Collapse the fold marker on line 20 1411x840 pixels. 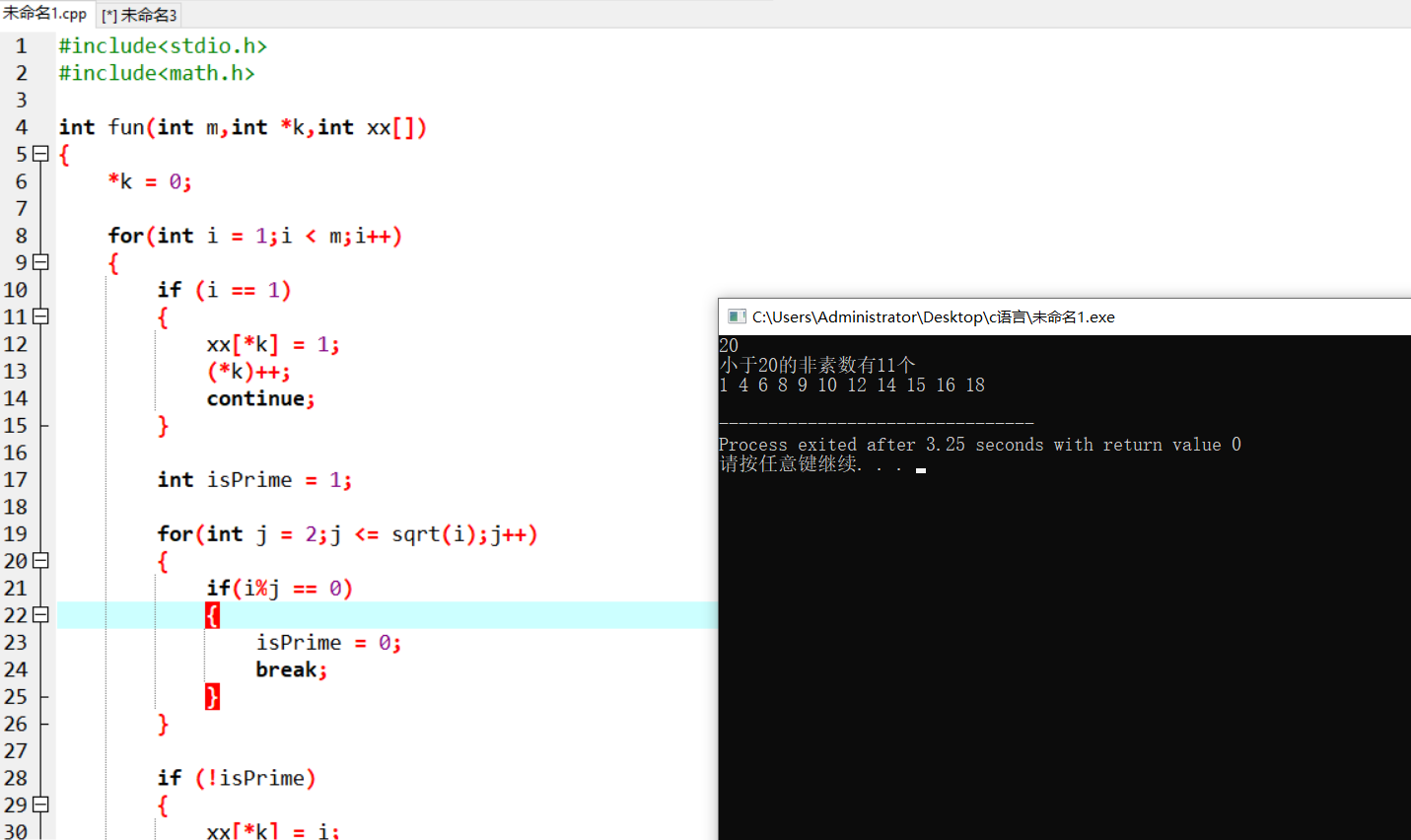point(40,560)
